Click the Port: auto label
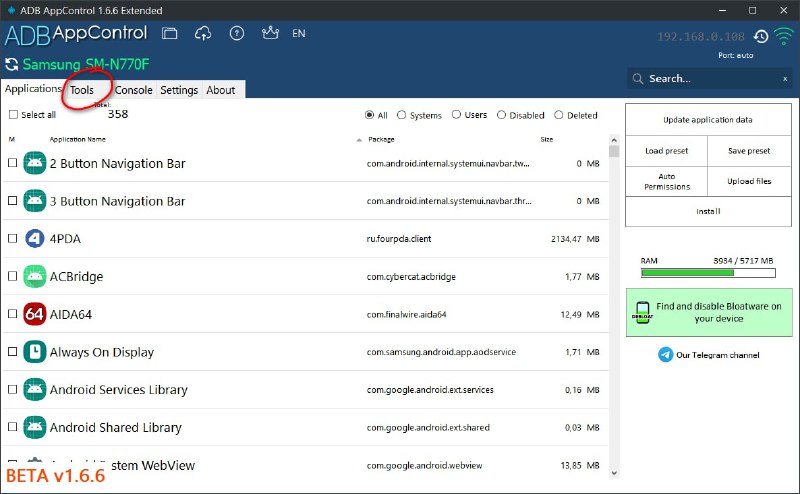 736,55
